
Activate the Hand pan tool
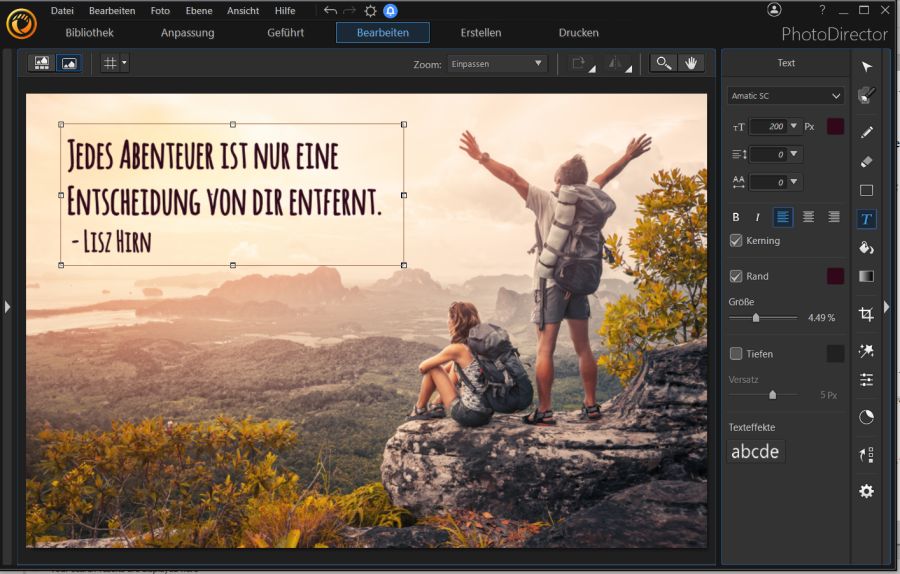(x=691, y=63)
